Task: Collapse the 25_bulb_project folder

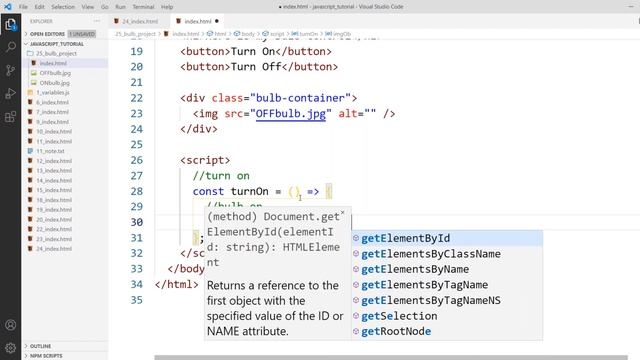Action: pyautogui.click(x=56, y=53)
